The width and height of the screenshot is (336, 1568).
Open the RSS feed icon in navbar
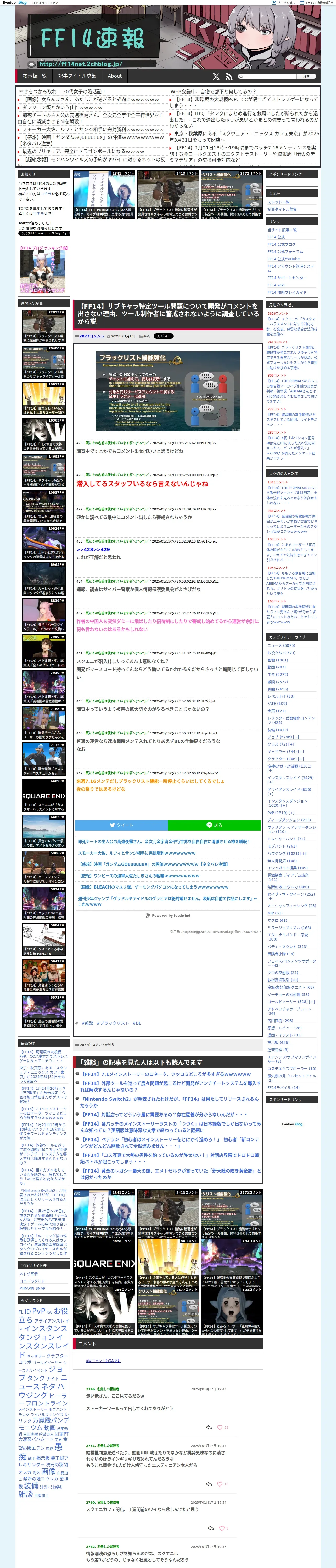click(x=229, y=76)
